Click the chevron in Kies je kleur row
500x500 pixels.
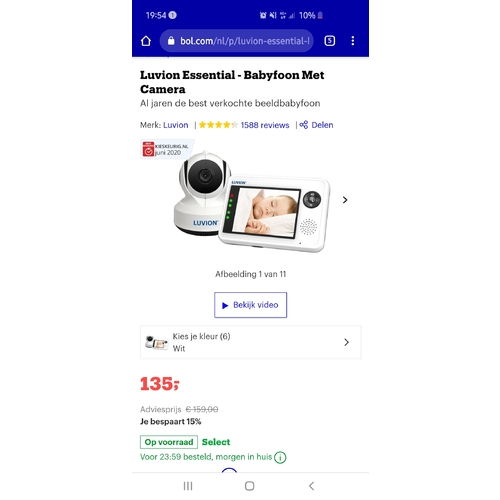tap(347, 342)
